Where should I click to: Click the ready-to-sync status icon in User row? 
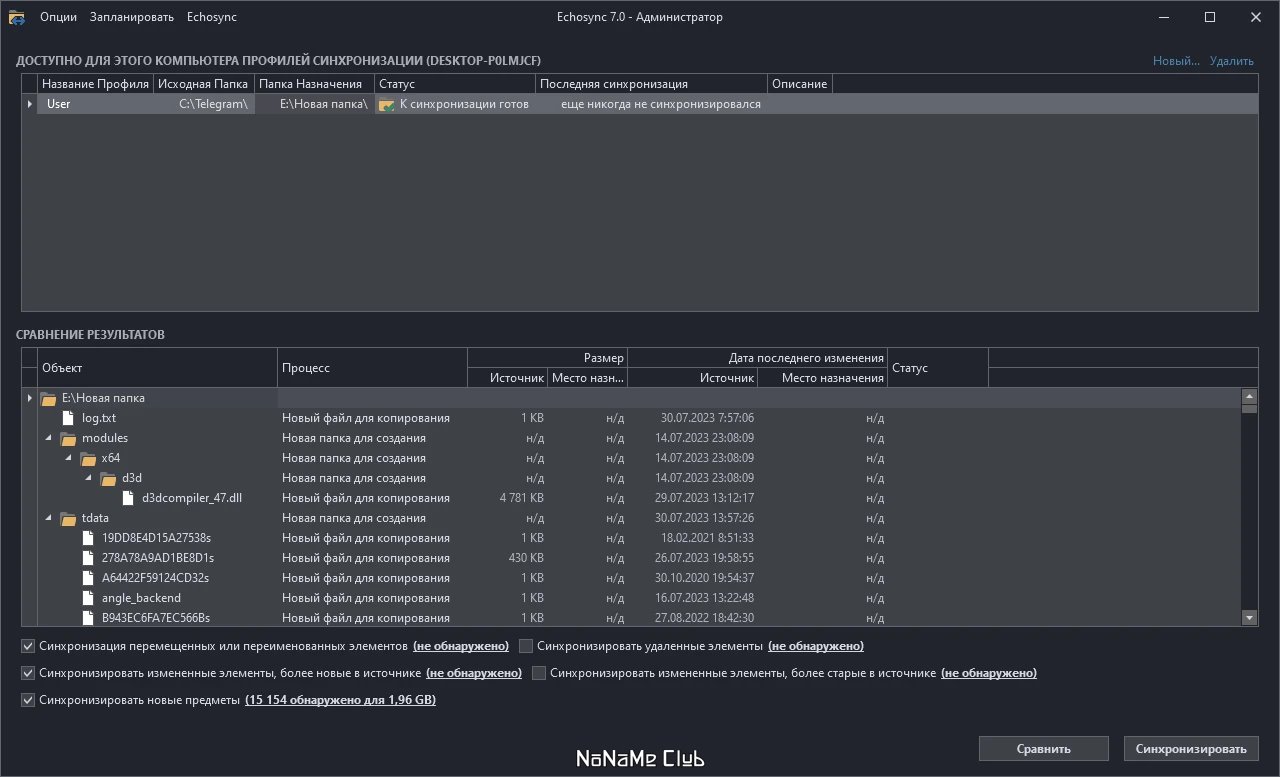[387, 105]
